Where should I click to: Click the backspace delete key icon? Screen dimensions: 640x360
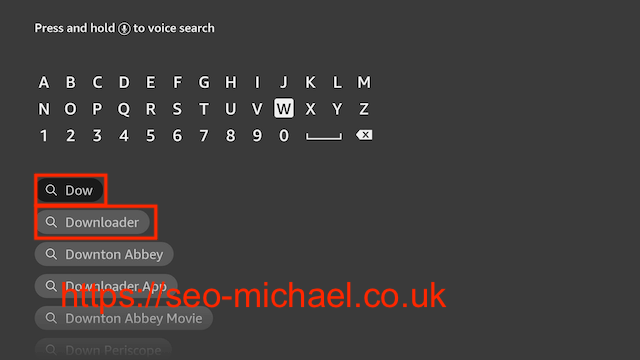364,135
